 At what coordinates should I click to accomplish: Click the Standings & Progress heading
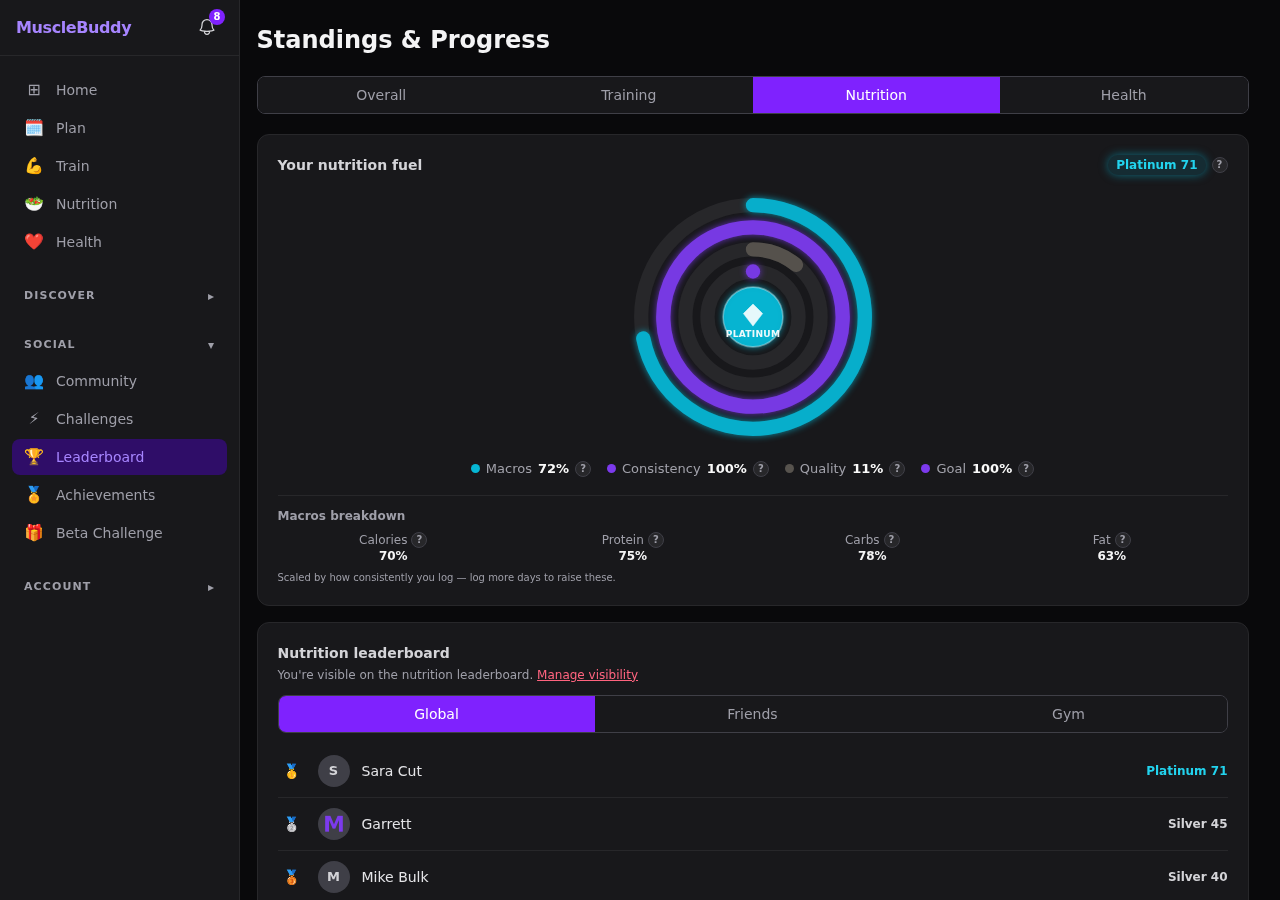pyautogui.click(x=403, y=40)
